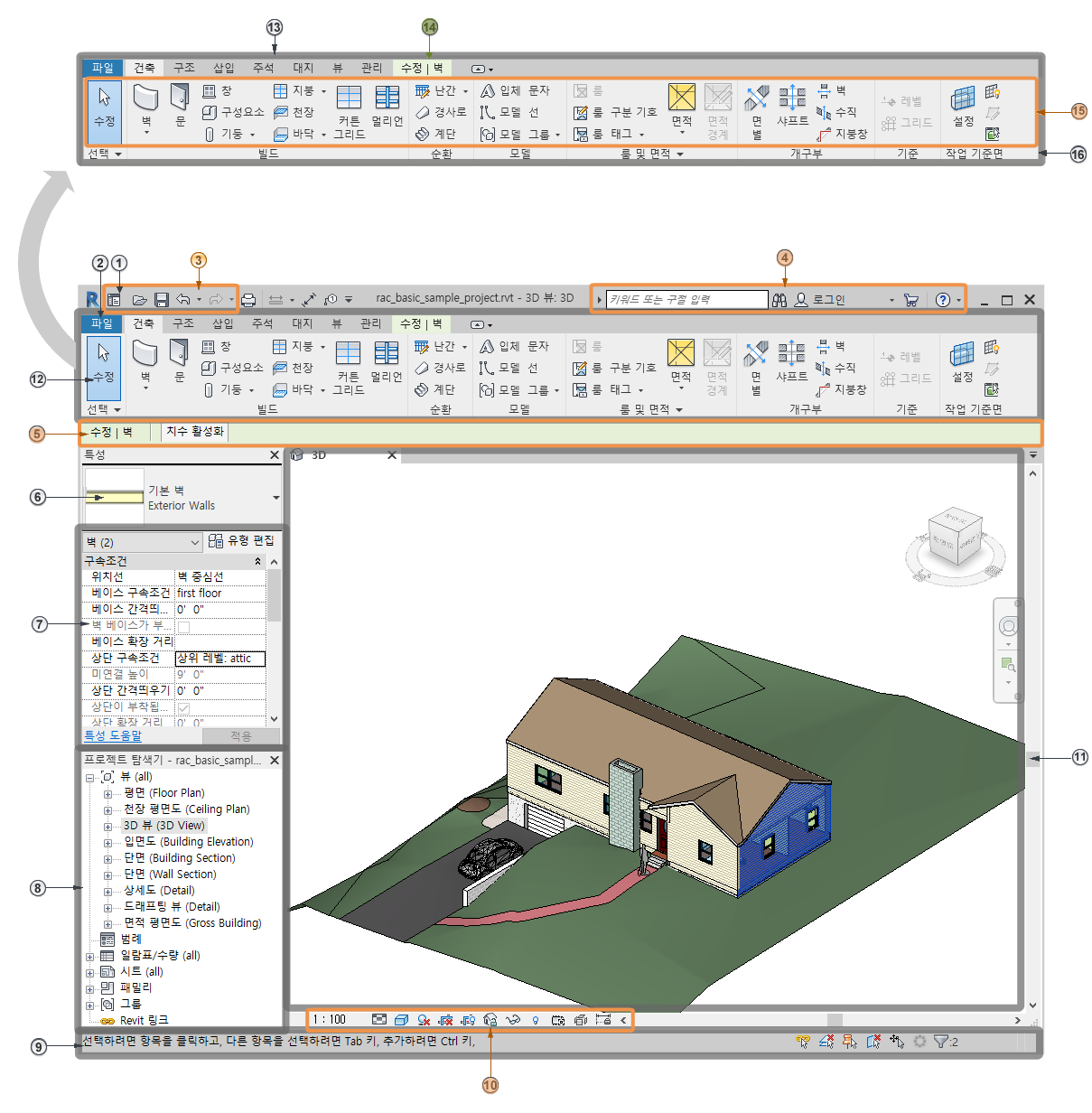1092x1113 pixels.
Task: Click 로그인 sign-in button
Action: (820, 300)
